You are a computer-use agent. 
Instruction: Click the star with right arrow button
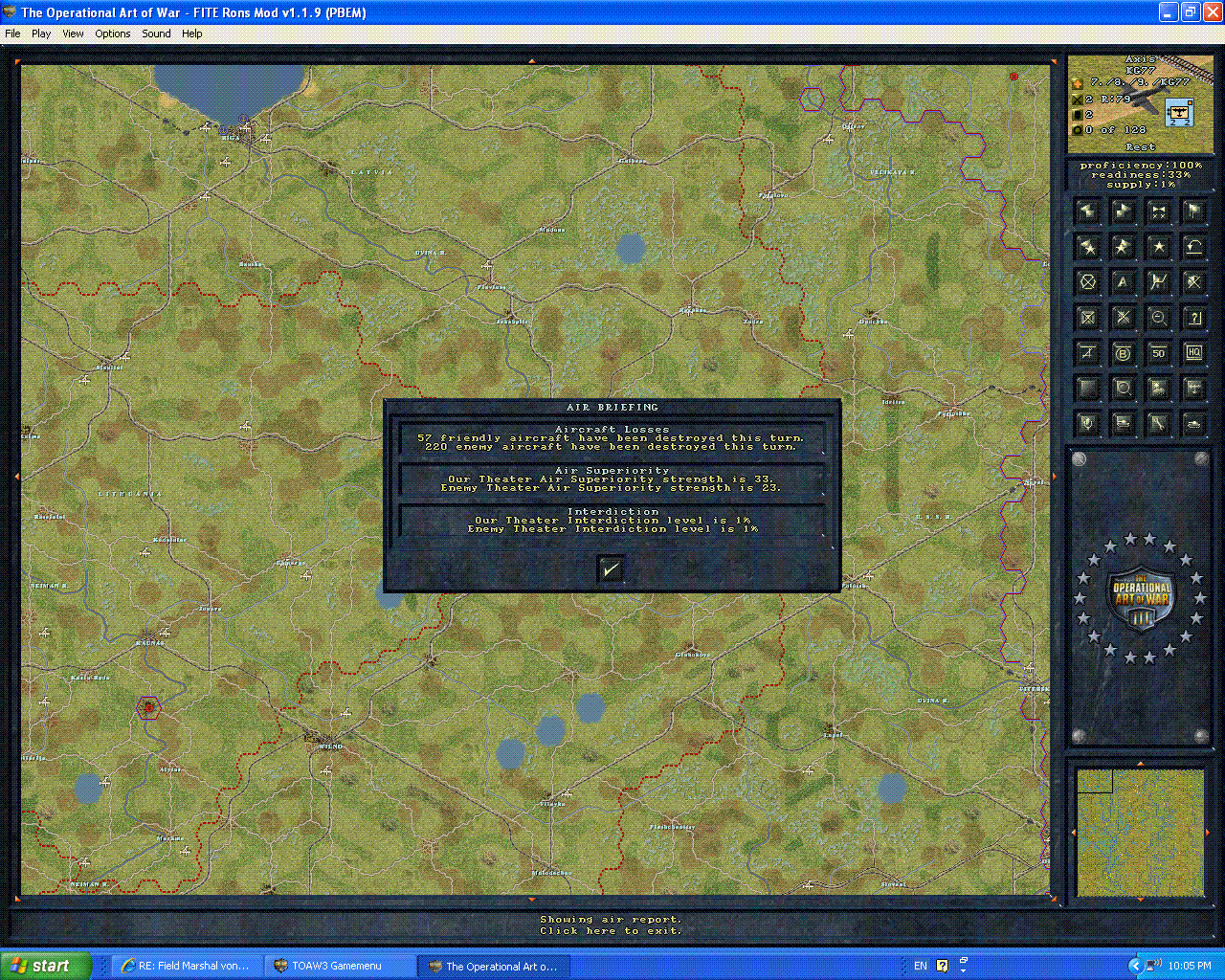1123,247
